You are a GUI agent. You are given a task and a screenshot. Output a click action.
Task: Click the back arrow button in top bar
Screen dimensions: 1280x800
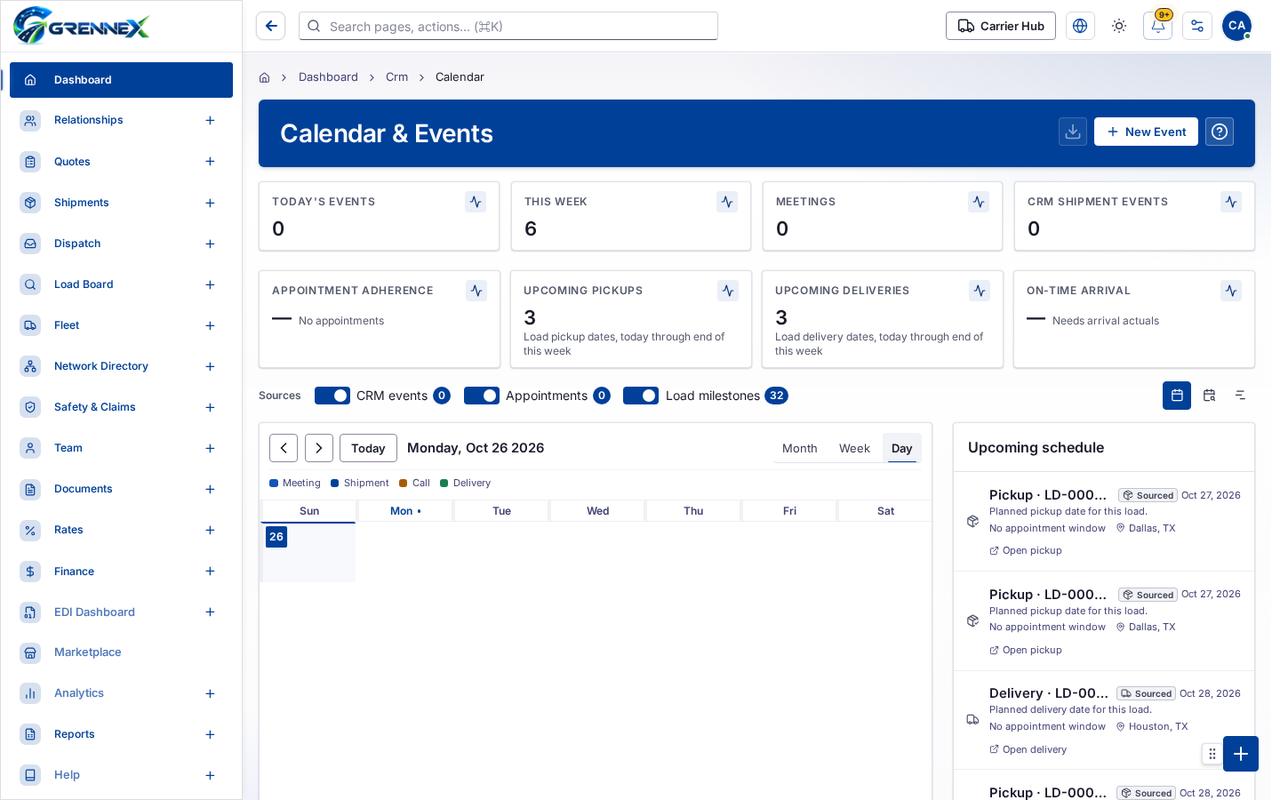(x=270, y=26)
